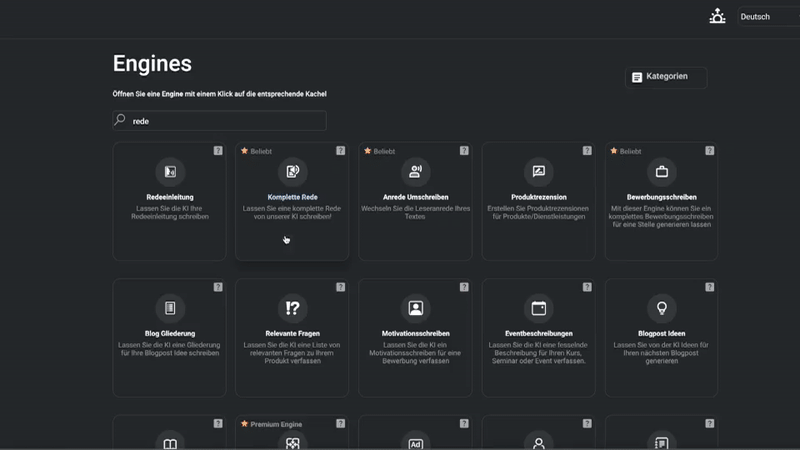
Task: Select the Blog Gliederung title
Action: click(170, 333)
